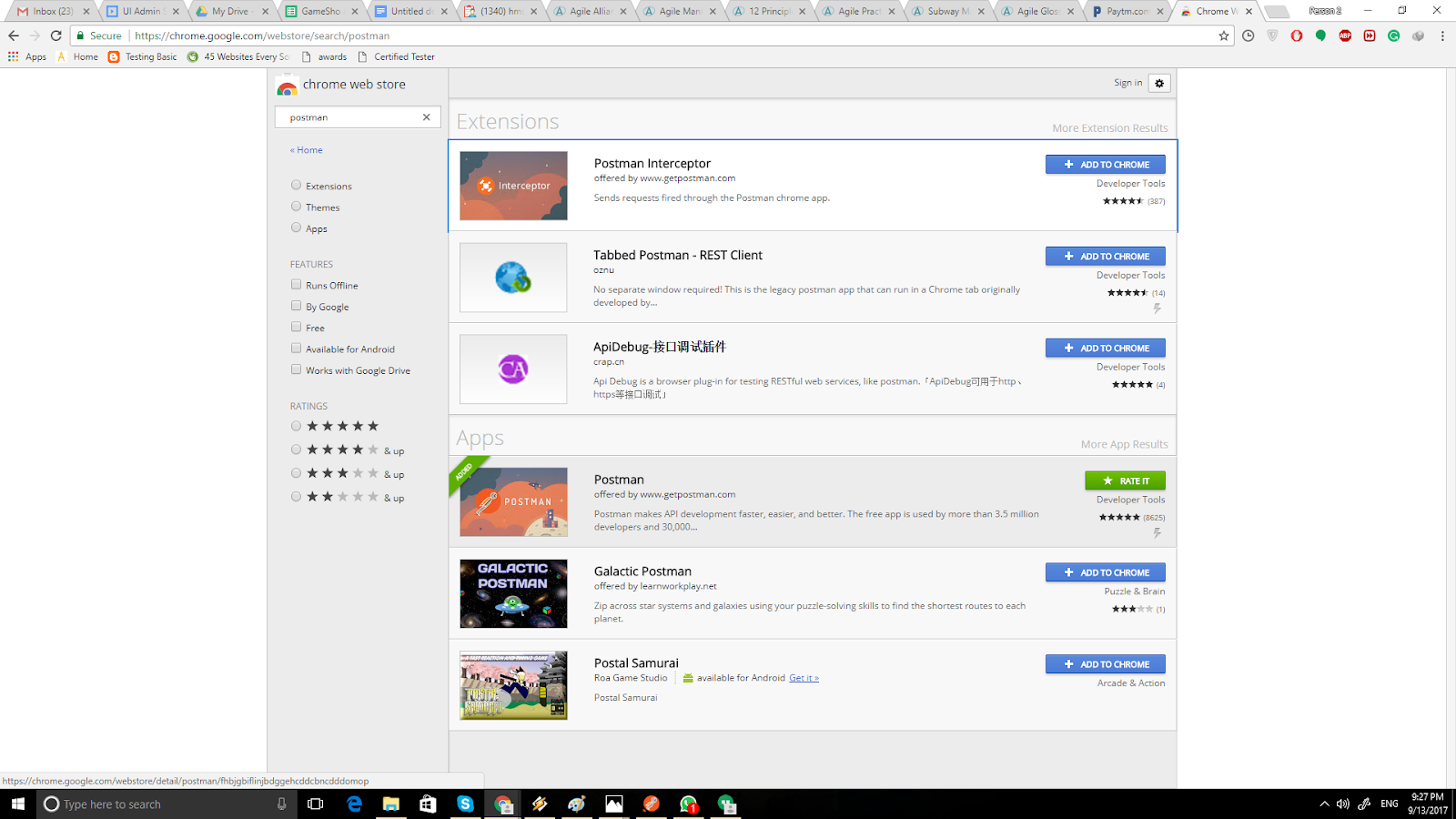Switch to the Inbox (23) Gmail tab

pyautogui.click(x=53, y=11)
